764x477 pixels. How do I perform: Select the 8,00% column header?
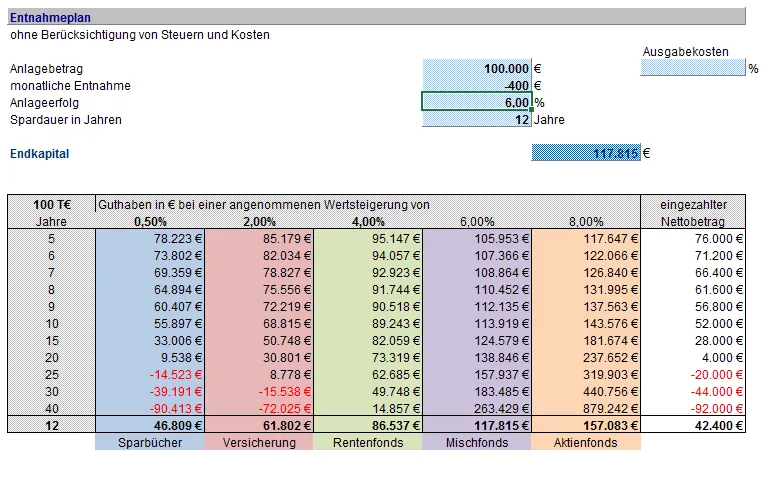(x=586, y=222)
